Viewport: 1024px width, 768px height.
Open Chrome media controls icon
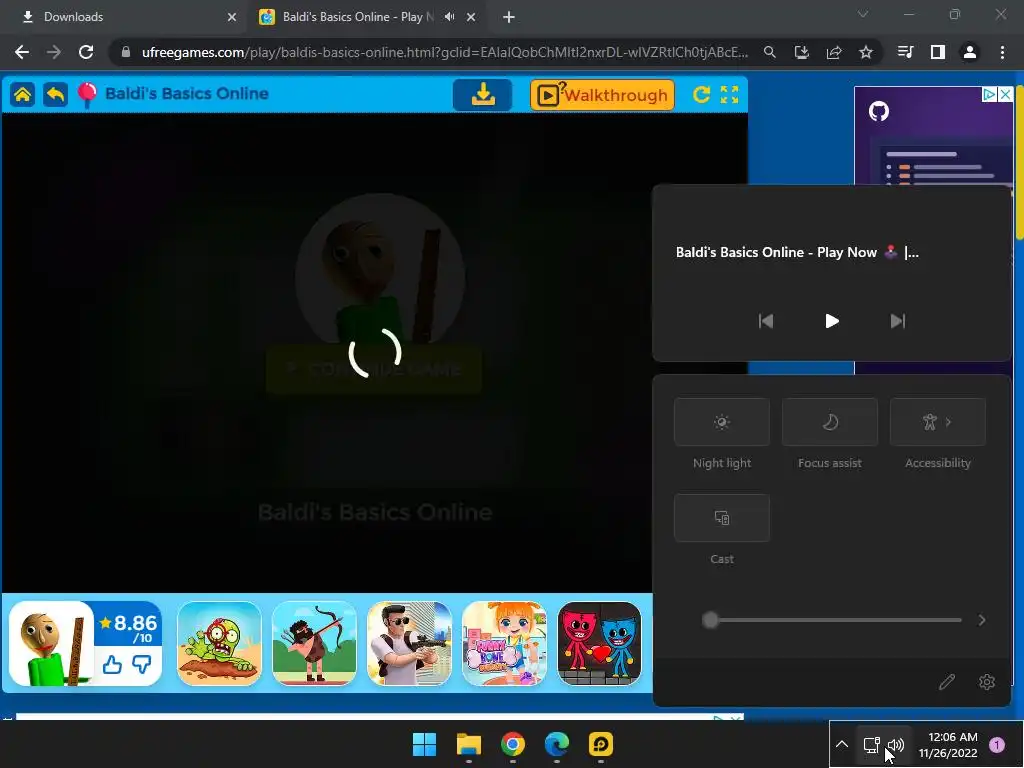click(905, 52)
